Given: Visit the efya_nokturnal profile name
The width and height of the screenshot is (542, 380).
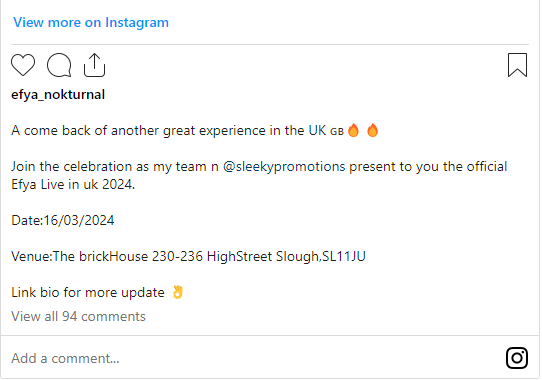Looking at the screenshot, I should (x=58, y=94).
